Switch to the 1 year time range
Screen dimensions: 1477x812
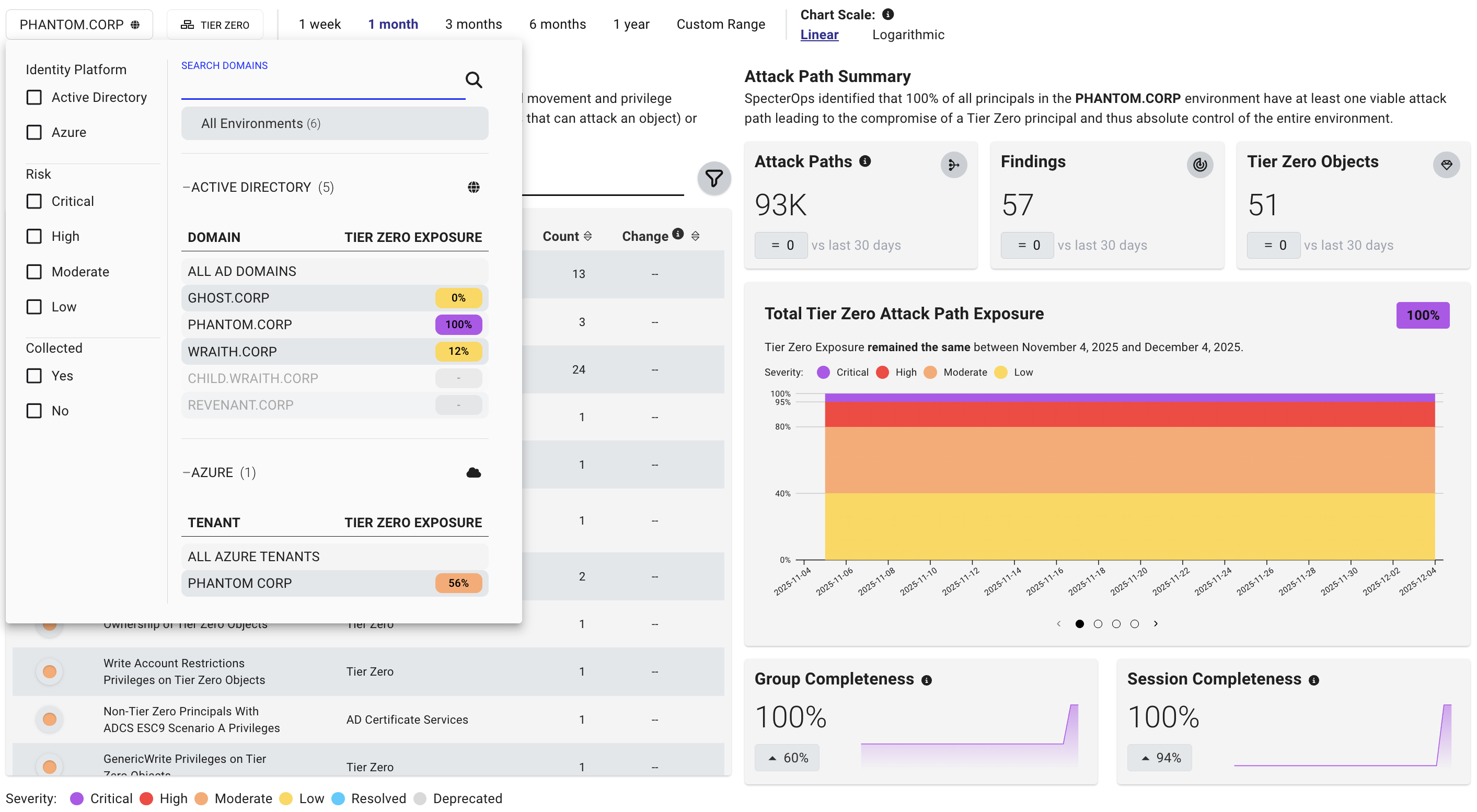tap(631, 24)
